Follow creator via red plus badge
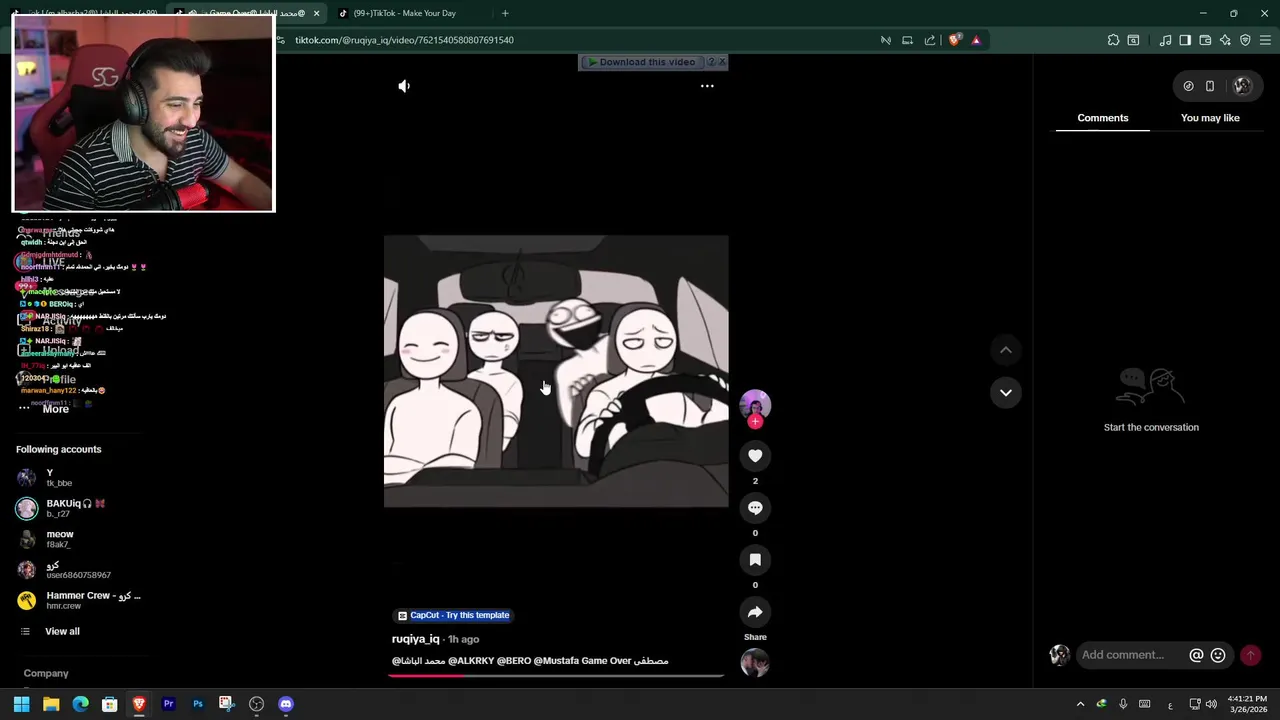 click(x=755, y=422)
